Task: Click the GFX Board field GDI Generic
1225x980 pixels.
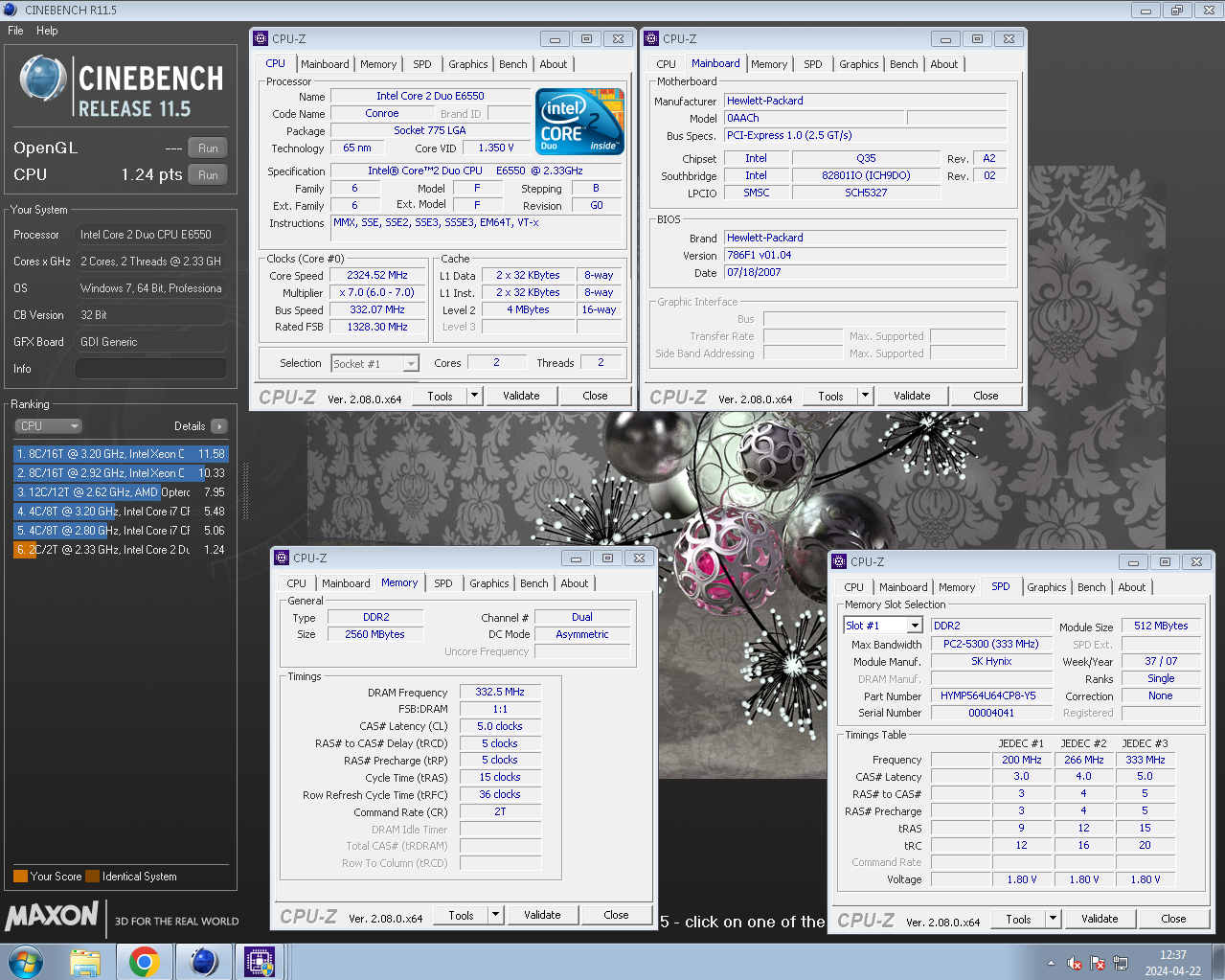Action: coord(151,342)
